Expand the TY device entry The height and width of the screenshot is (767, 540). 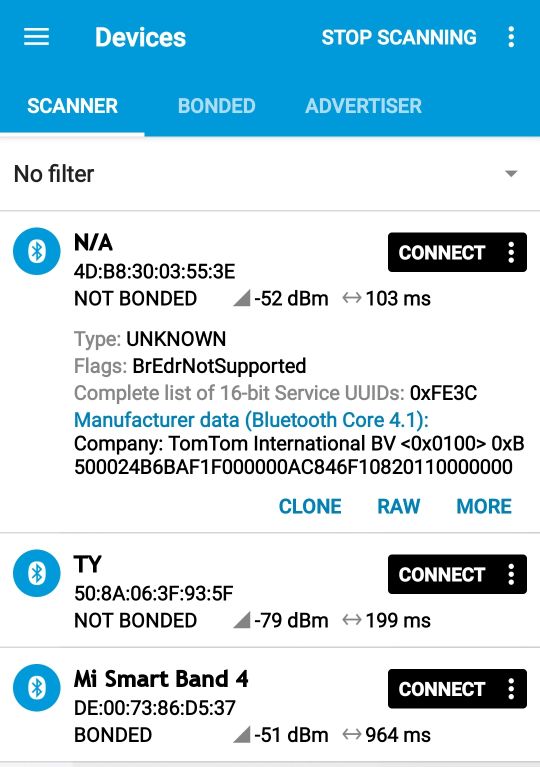click(270, 590)
